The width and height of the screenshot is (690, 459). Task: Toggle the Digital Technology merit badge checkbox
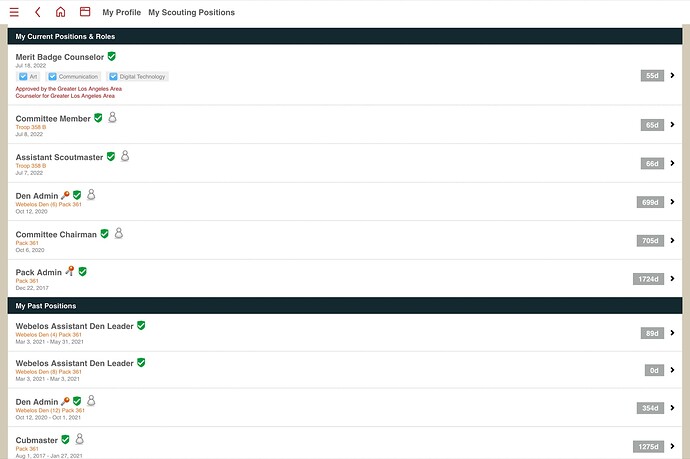pyautogui.click(x=113, y=77)
